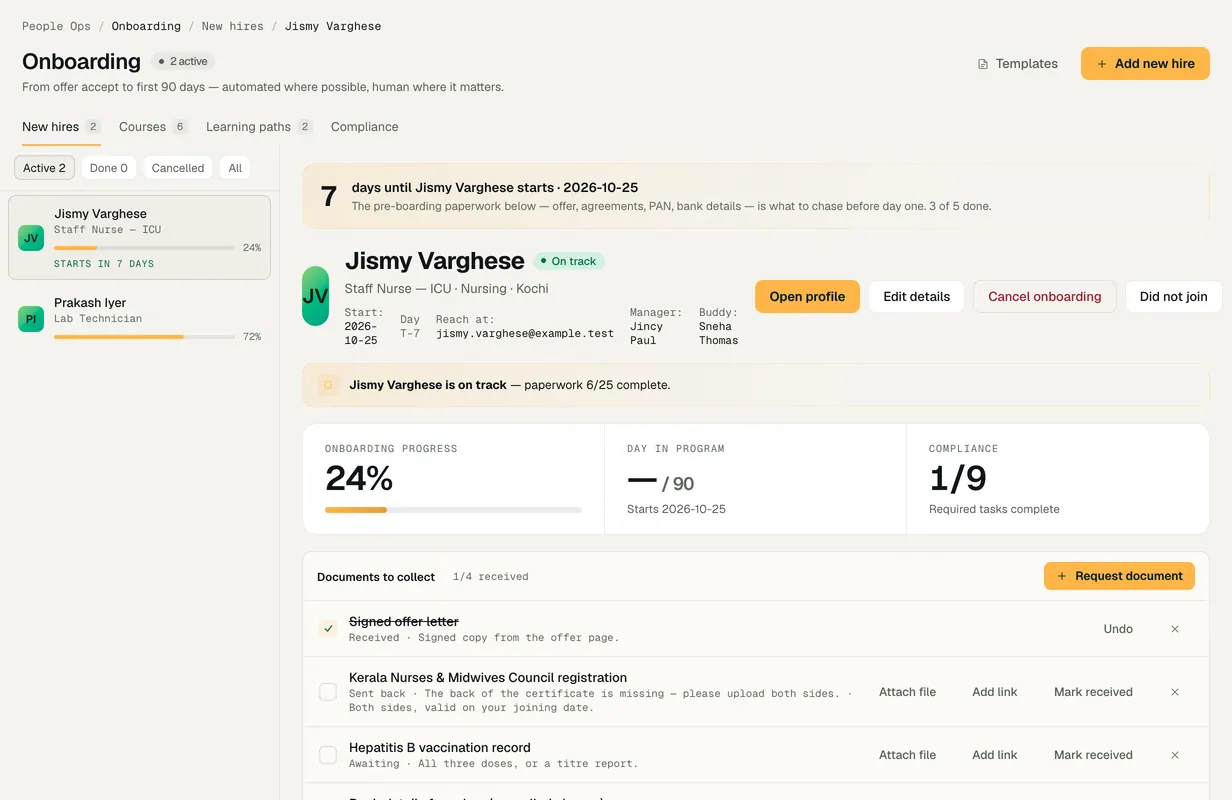Undo the Signed offer letter receipt

pyautogui.click(x=1118, y=629)
